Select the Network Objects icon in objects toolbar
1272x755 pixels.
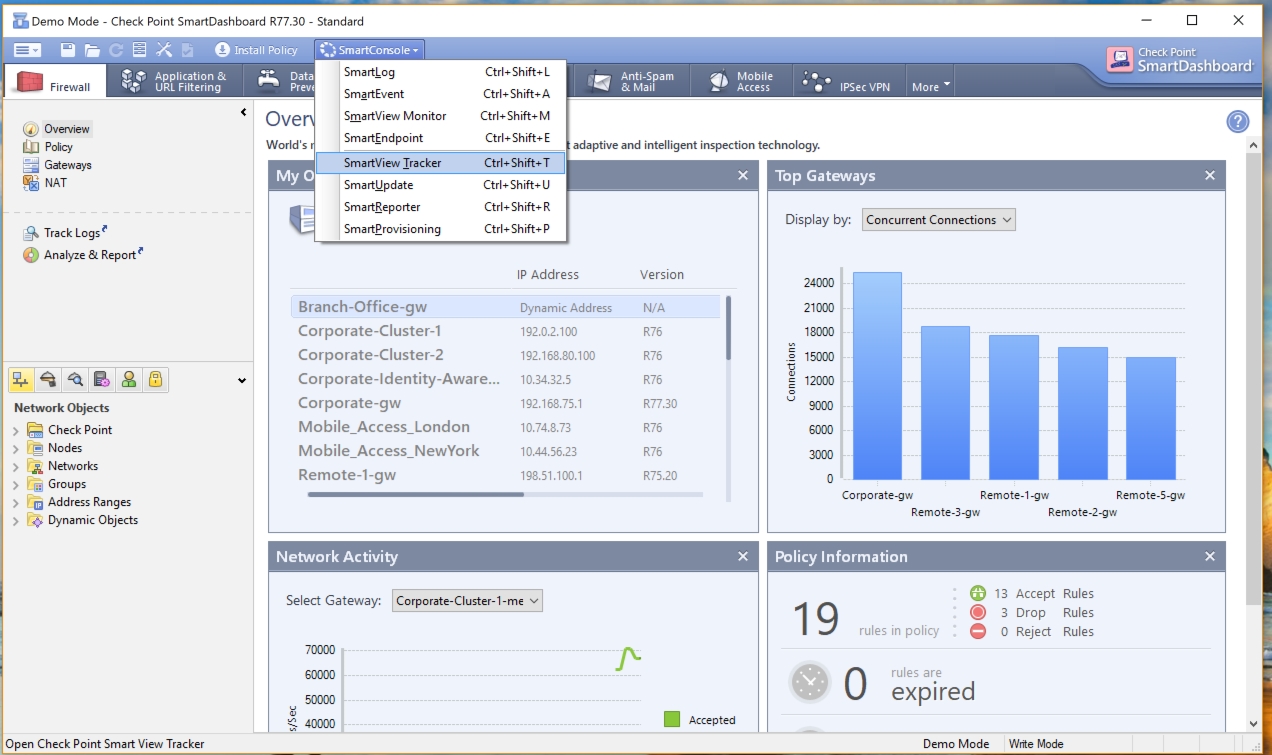[x=20, y=380]
